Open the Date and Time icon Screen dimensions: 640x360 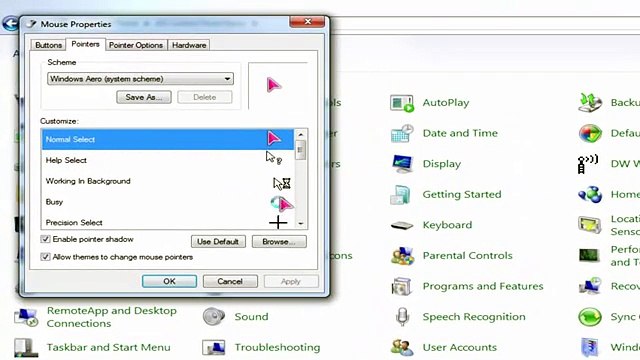(x=402, y=133)
